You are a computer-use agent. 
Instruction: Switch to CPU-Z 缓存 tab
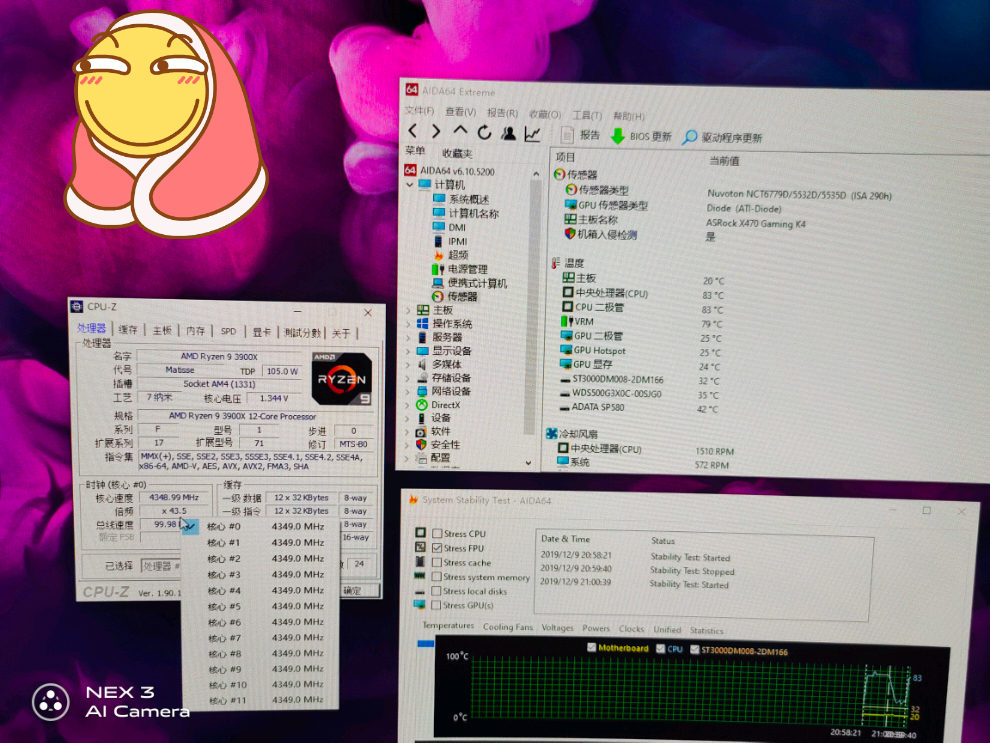[x=128, y=330]
